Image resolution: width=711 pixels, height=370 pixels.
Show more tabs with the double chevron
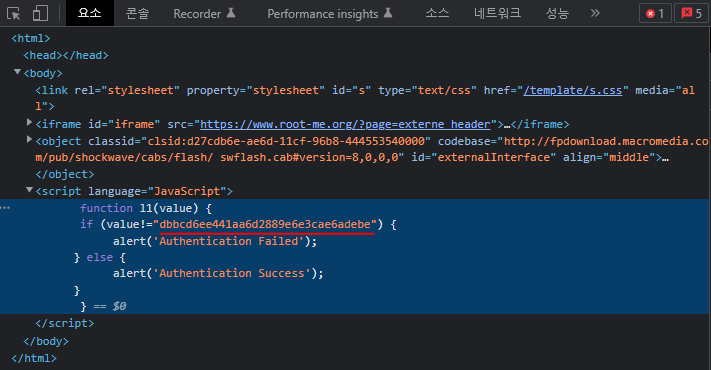(595, 14)
